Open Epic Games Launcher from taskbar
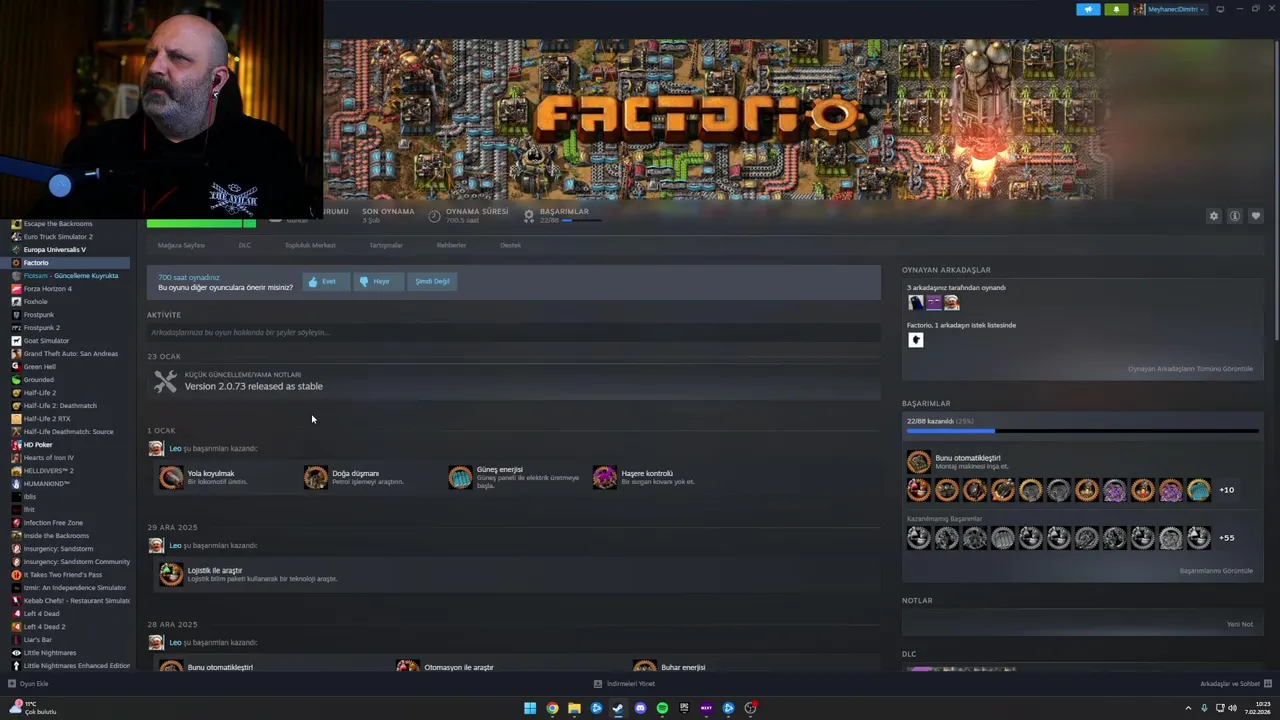 pos(684,708)
